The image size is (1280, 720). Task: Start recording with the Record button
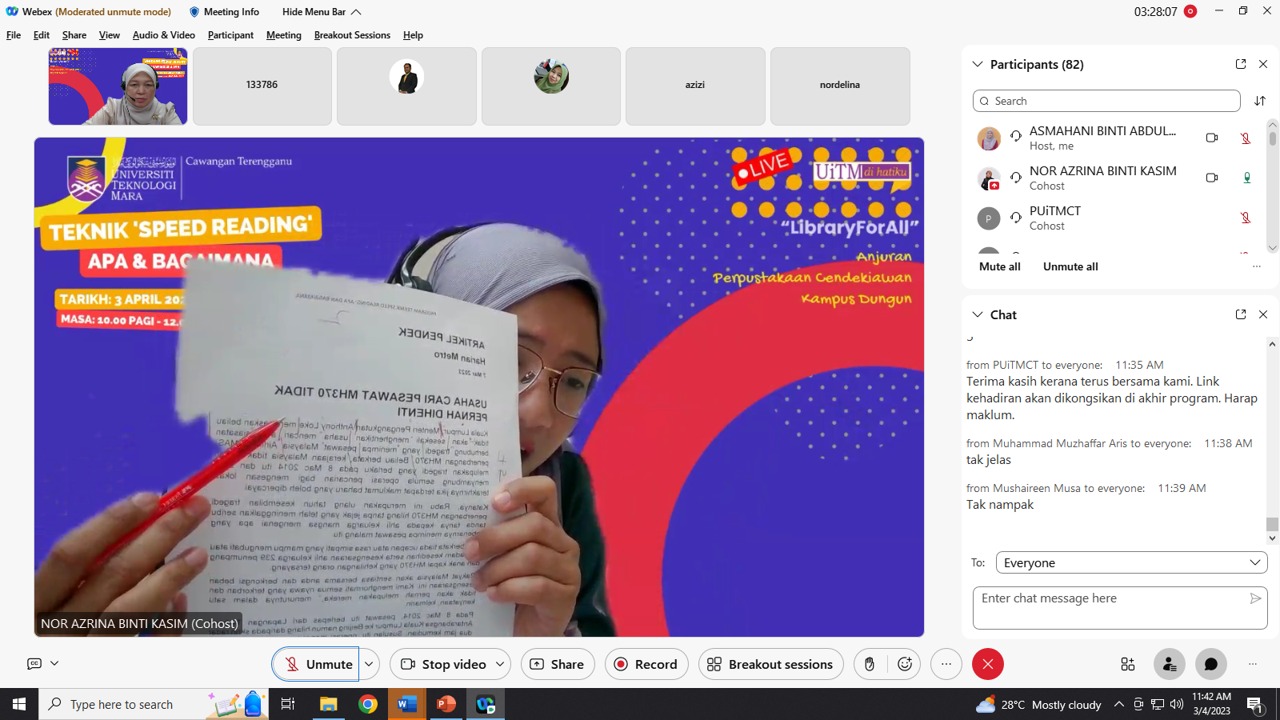646,664
